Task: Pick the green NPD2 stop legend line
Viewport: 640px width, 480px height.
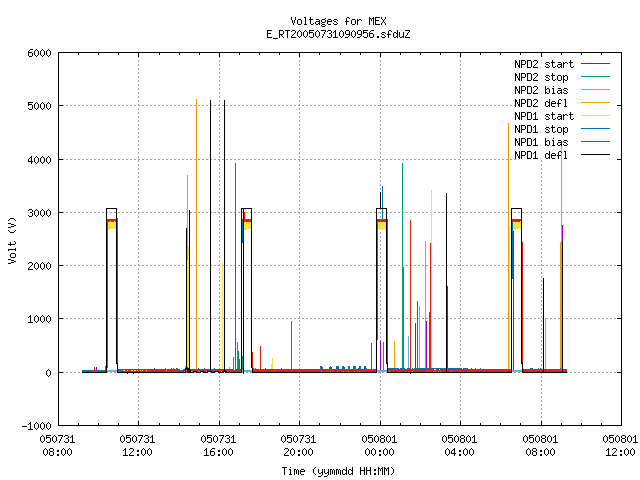Action: point(595,76)
